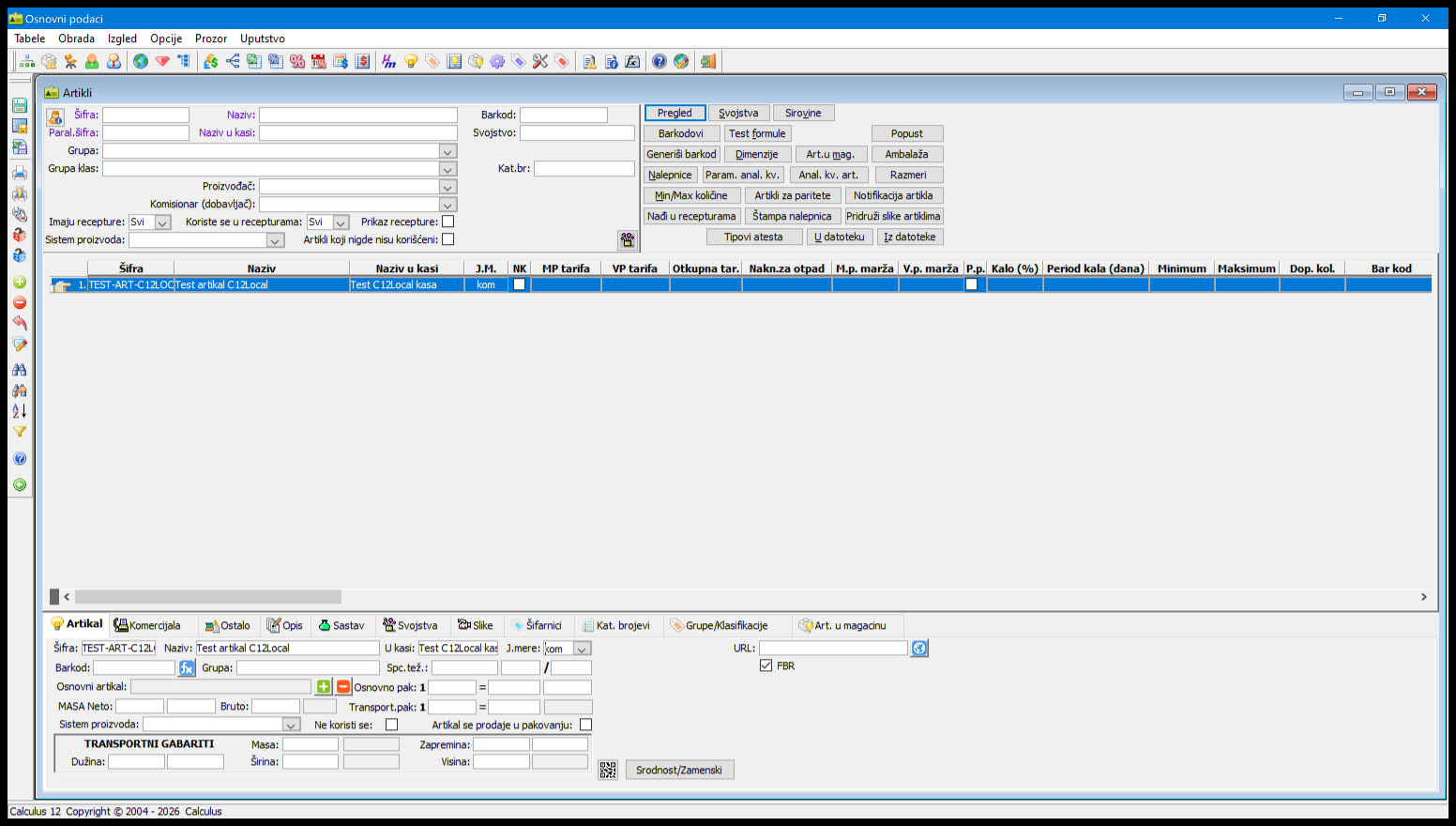Click the globe icon next to URL field
Image resolution: width=1456 pixels, height=826 pixels.
coord(919,649)
